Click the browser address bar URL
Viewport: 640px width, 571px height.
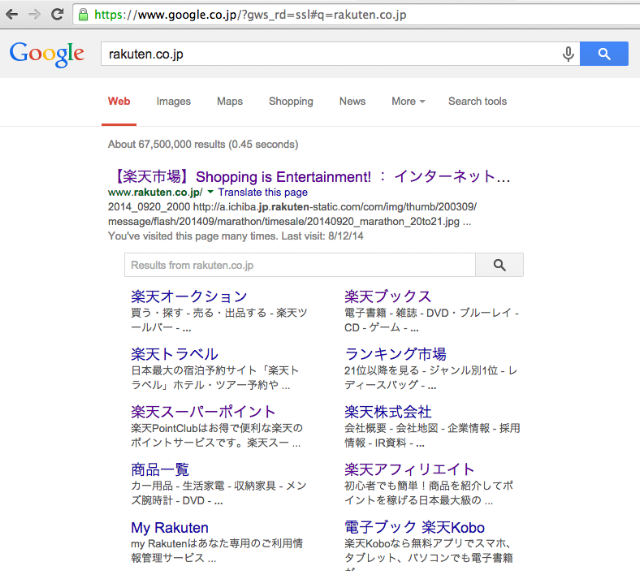click(x=250, y=15)
